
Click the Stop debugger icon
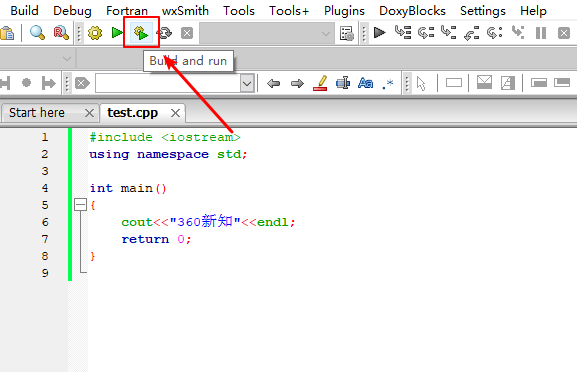(564, 33)
